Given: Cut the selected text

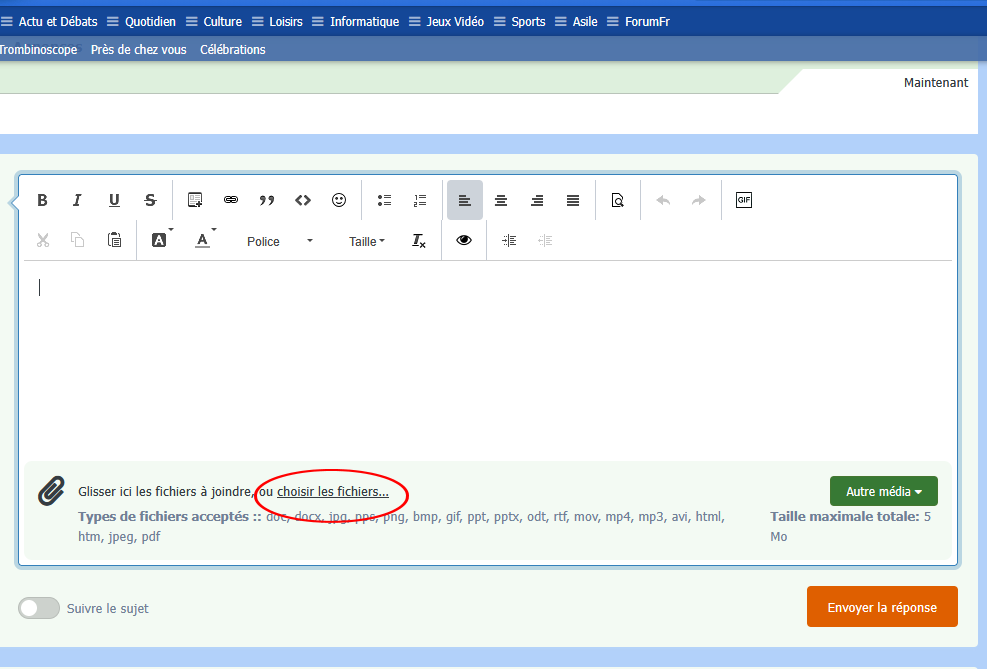Looking at the screenshot, I should pos(42,240).
